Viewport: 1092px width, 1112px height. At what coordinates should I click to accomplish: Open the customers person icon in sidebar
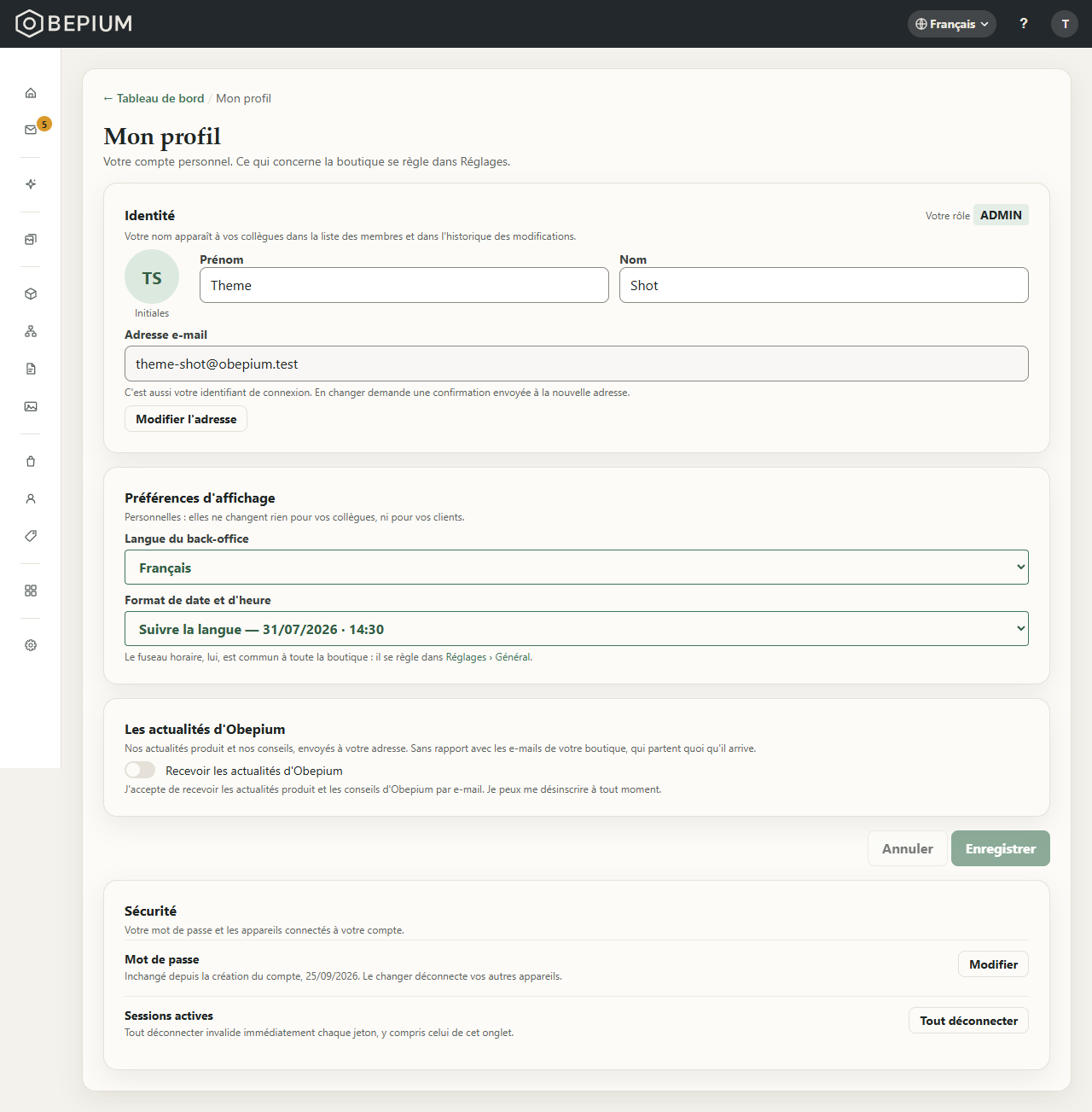(x=31, y=498)
